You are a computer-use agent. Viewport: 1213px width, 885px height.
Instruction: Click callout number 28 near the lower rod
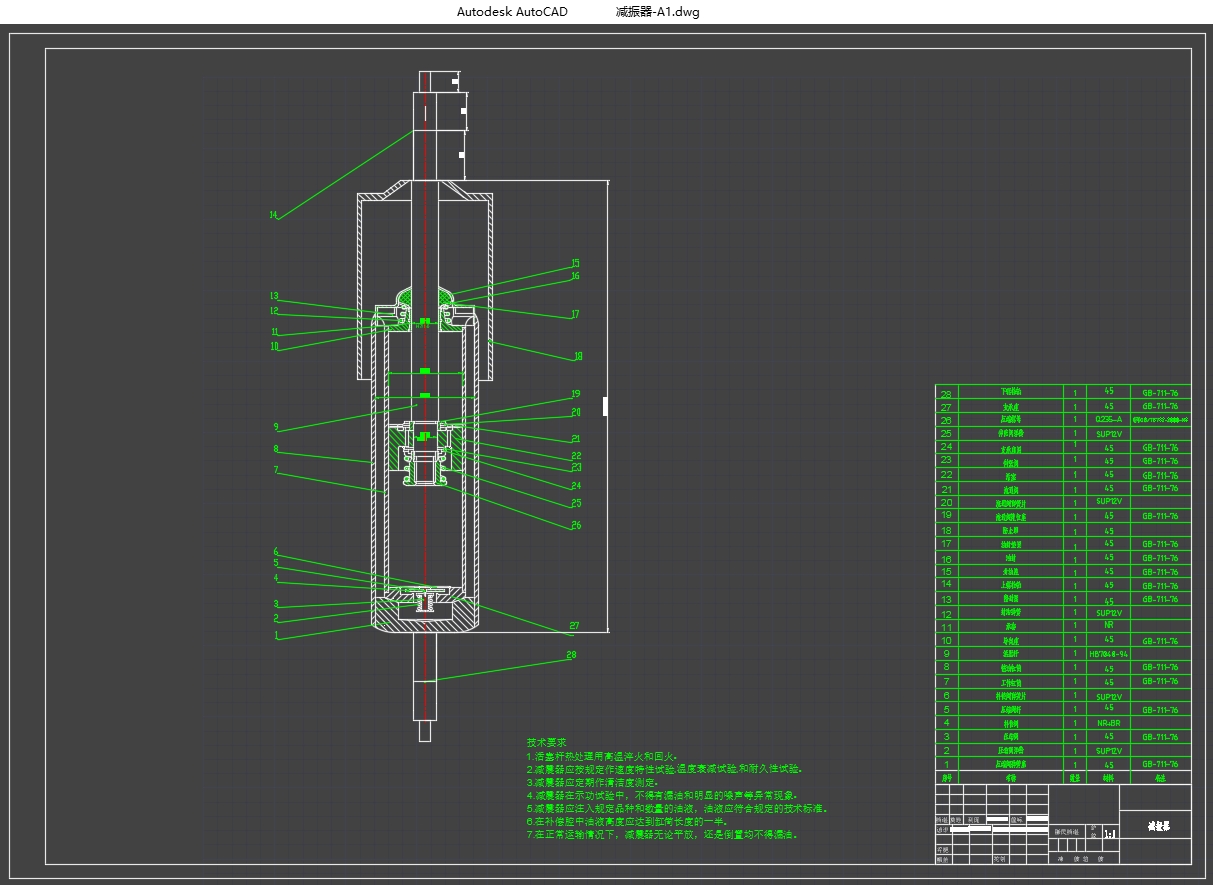coord(572,656)
